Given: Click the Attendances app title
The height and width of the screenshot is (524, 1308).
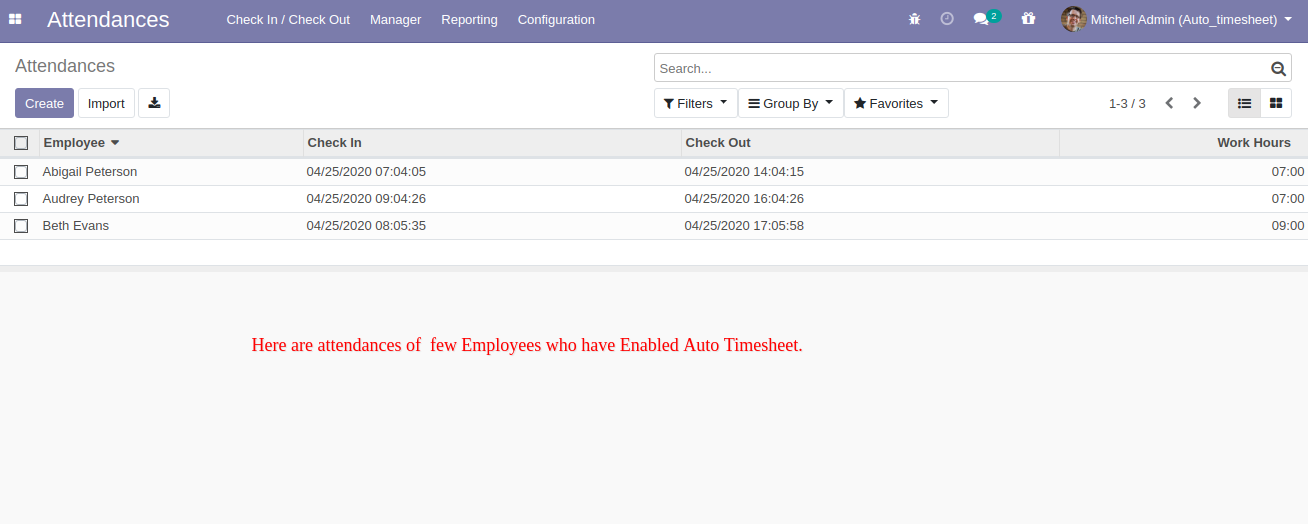Looking at the screenshot, I should pyautogui.click(x=108, y=19).
